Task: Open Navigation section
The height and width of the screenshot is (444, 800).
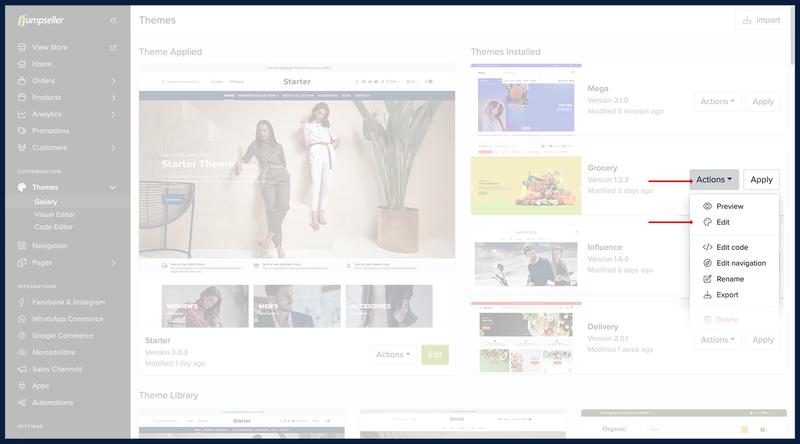Action: [x=49, y=245]
